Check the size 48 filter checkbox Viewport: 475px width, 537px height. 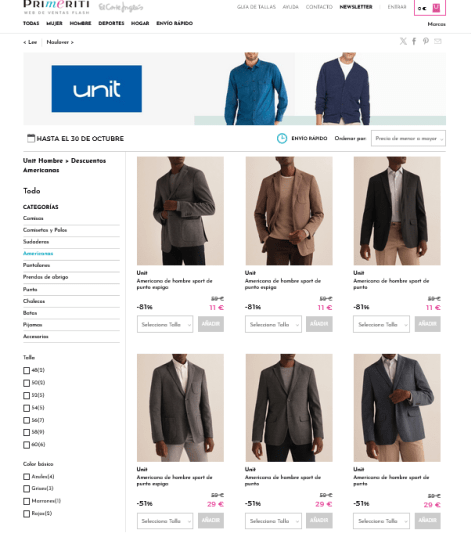(26, 373)
